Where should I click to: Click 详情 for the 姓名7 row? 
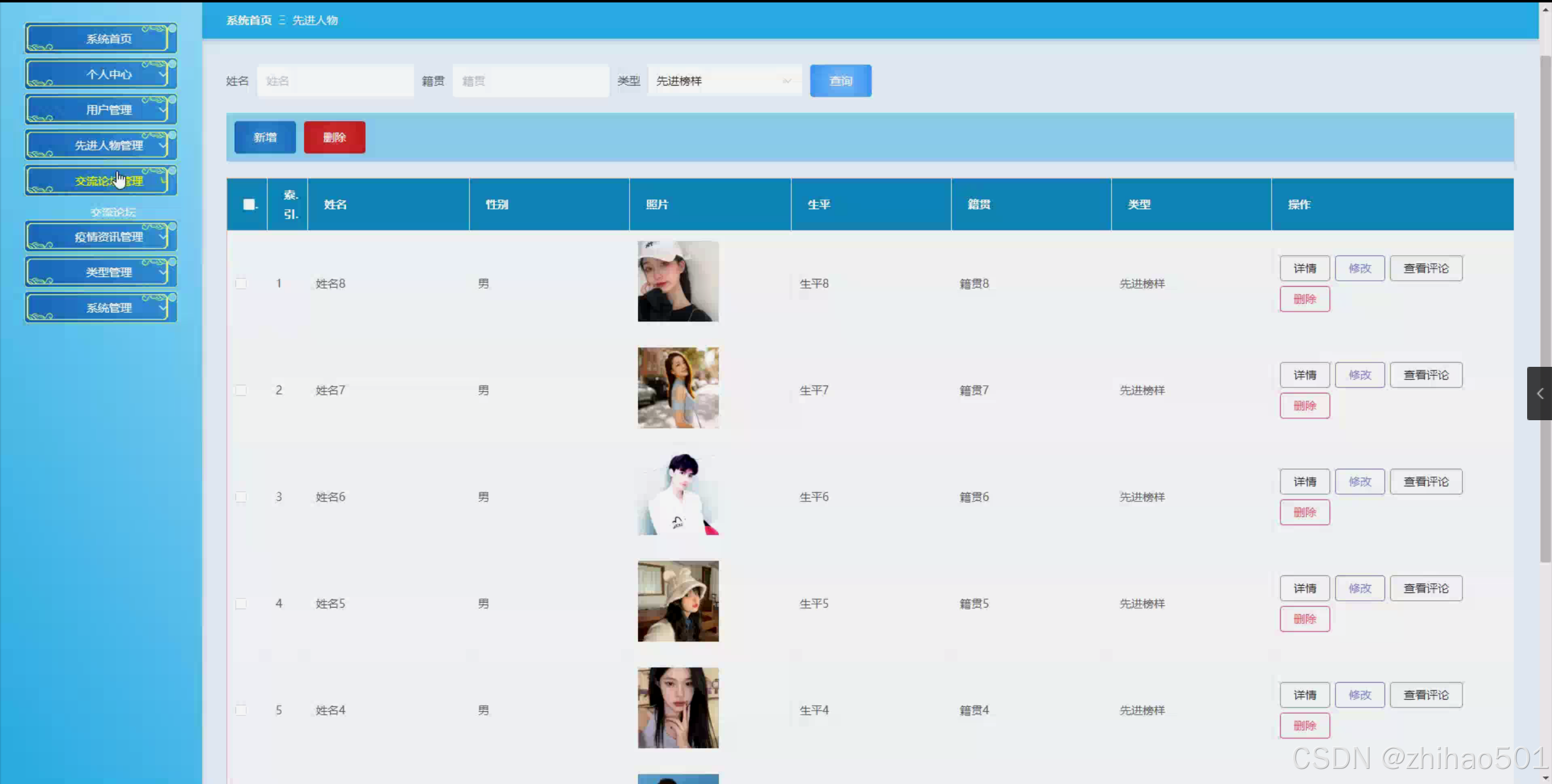point(1305,375)
